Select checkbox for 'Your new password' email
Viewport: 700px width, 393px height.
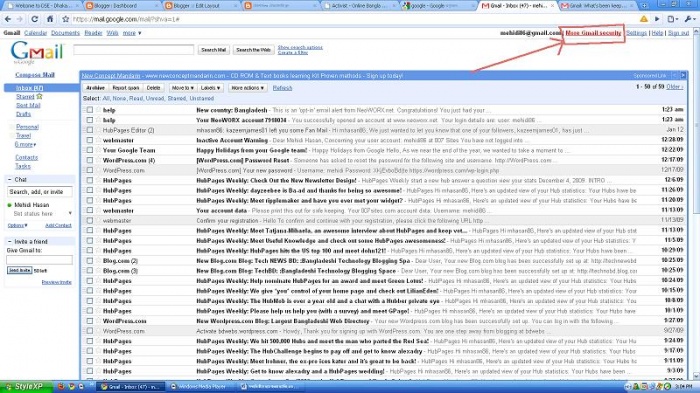tap(90, 170)
